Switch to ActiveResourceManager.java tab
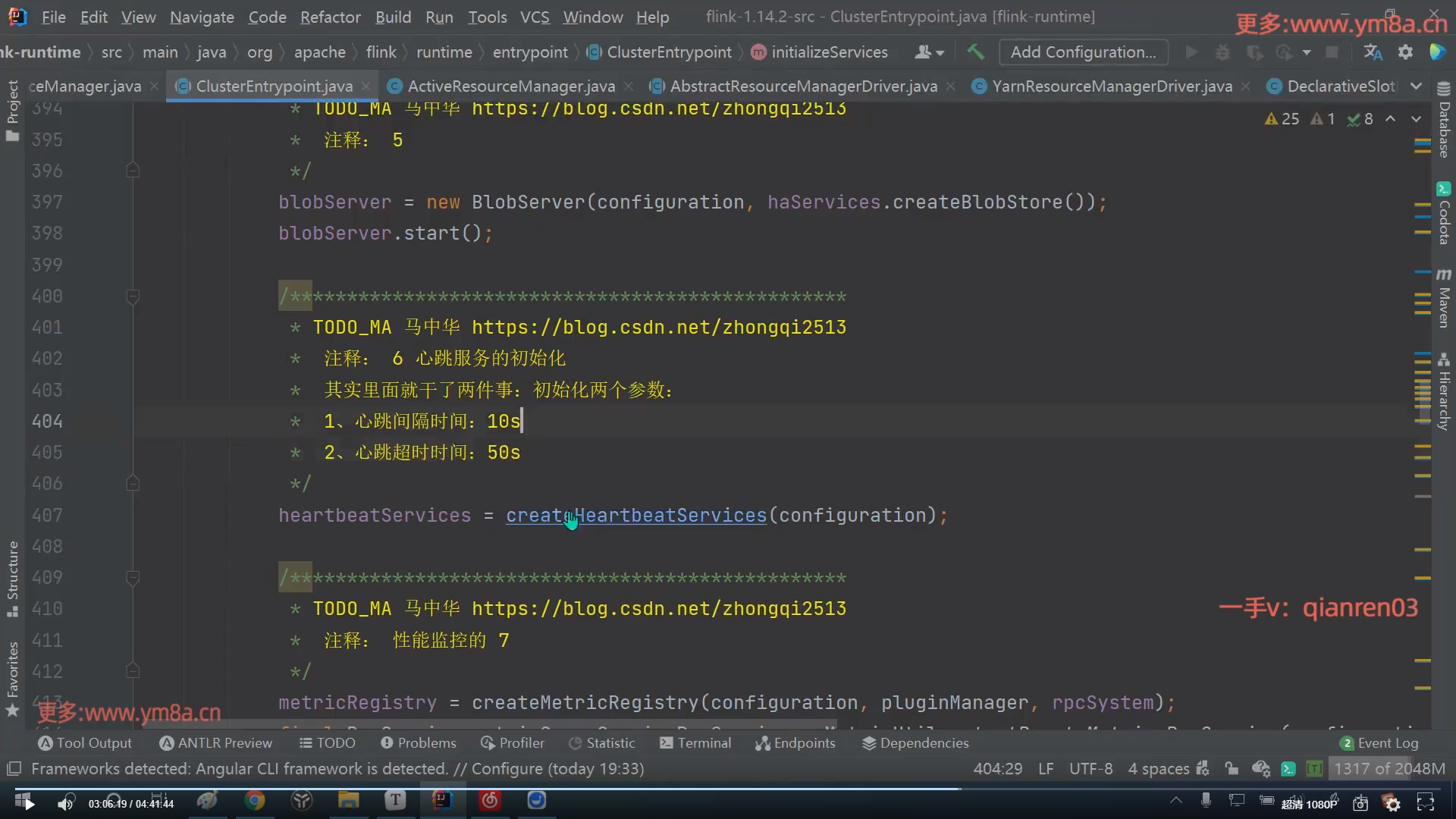 [x=510, y=86]
